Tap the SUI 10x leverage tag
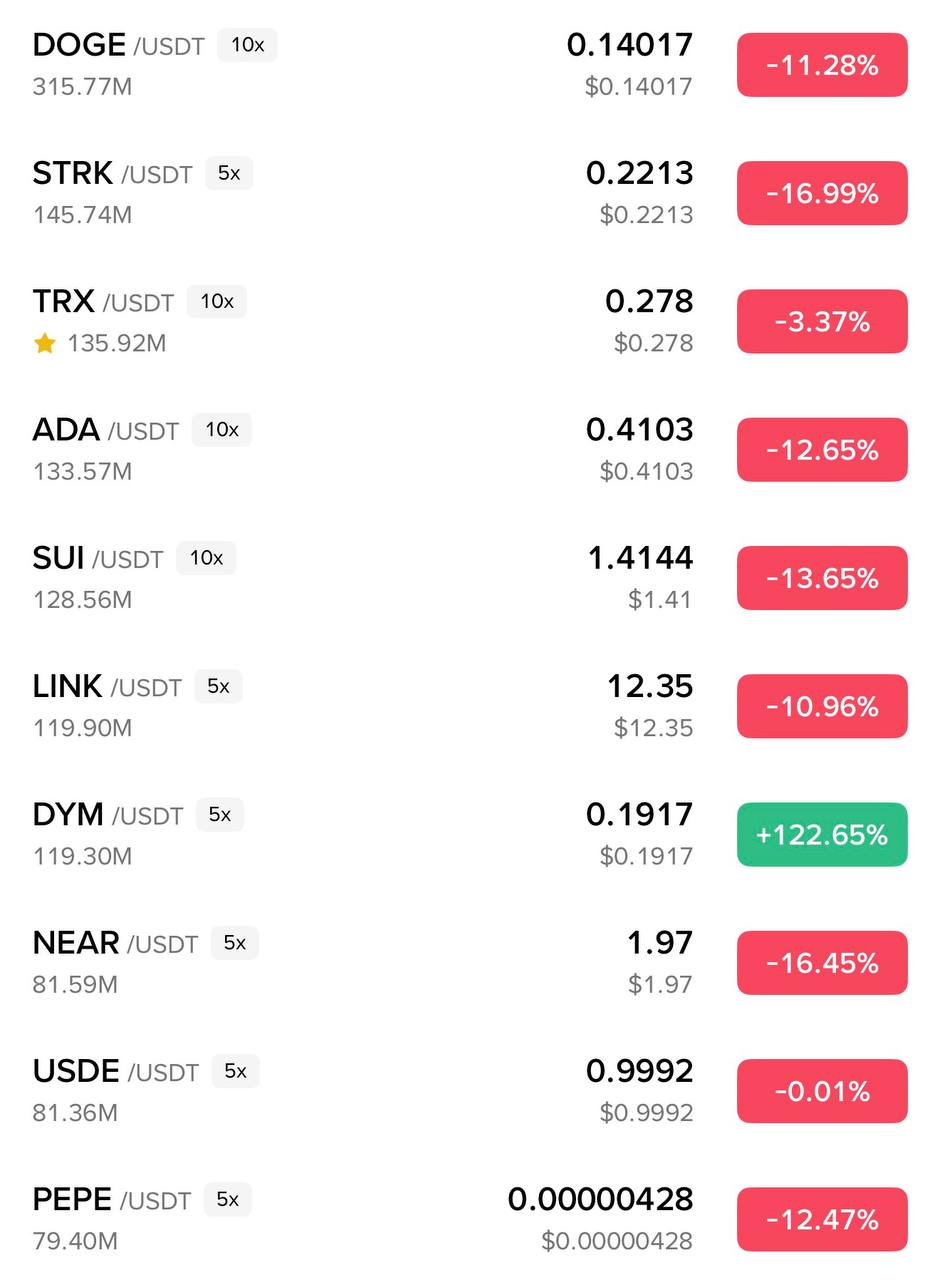 (206, 558)
